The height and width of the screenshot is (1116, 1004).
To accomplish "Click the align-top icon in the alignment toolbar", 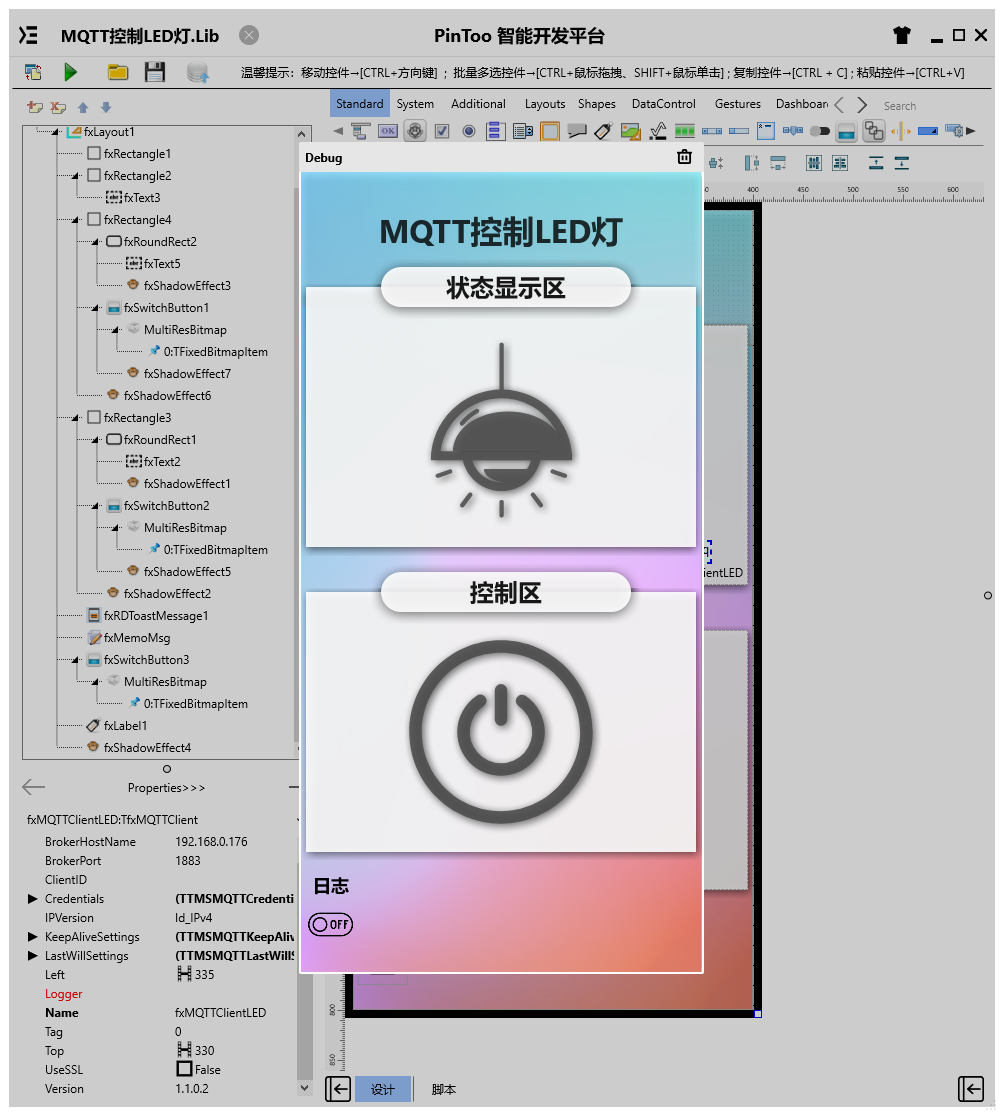I will (x=876, y=163).
